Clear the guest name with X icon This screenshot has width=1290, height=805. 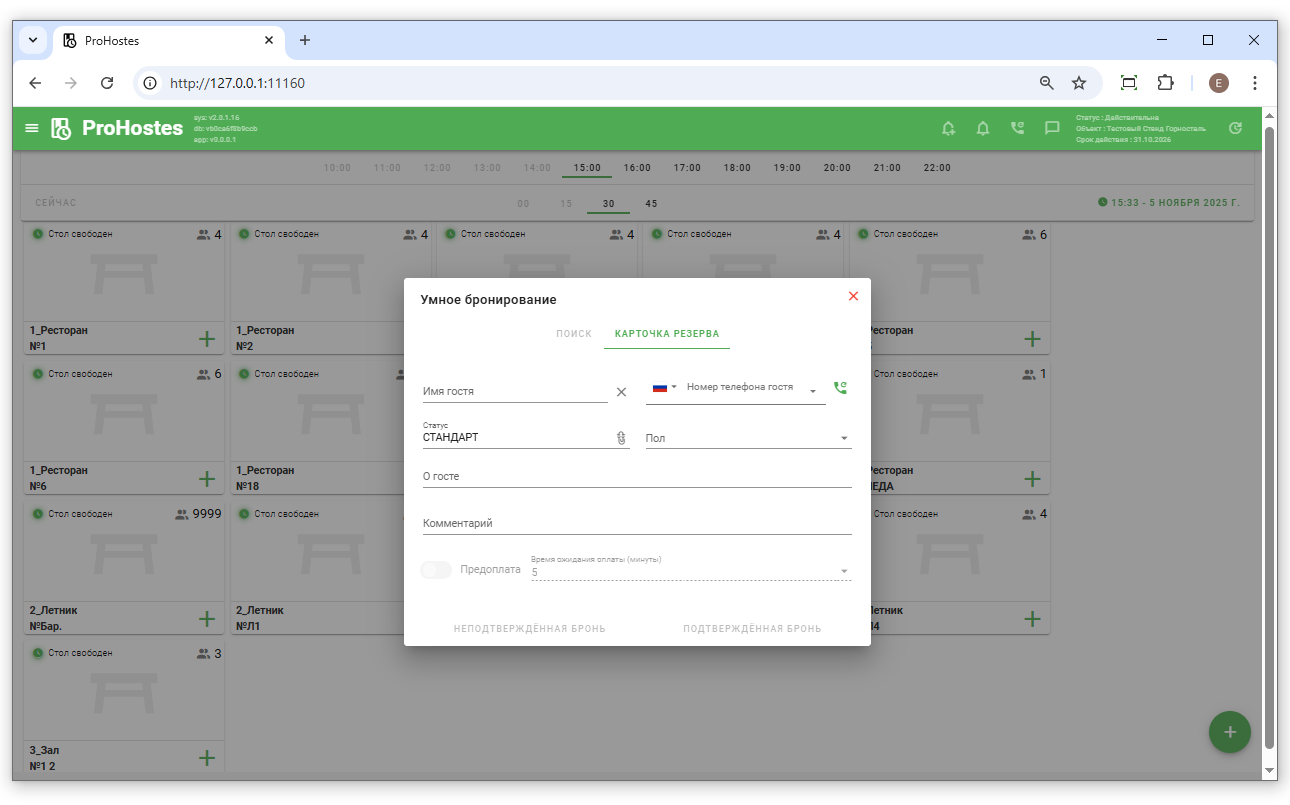click(x=621, y=392)
